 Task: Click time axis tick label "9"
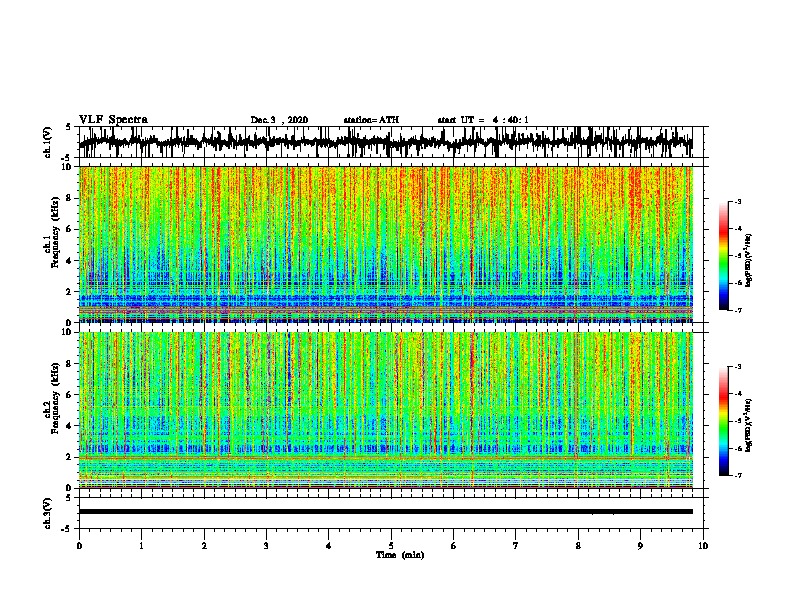[640, 546]
